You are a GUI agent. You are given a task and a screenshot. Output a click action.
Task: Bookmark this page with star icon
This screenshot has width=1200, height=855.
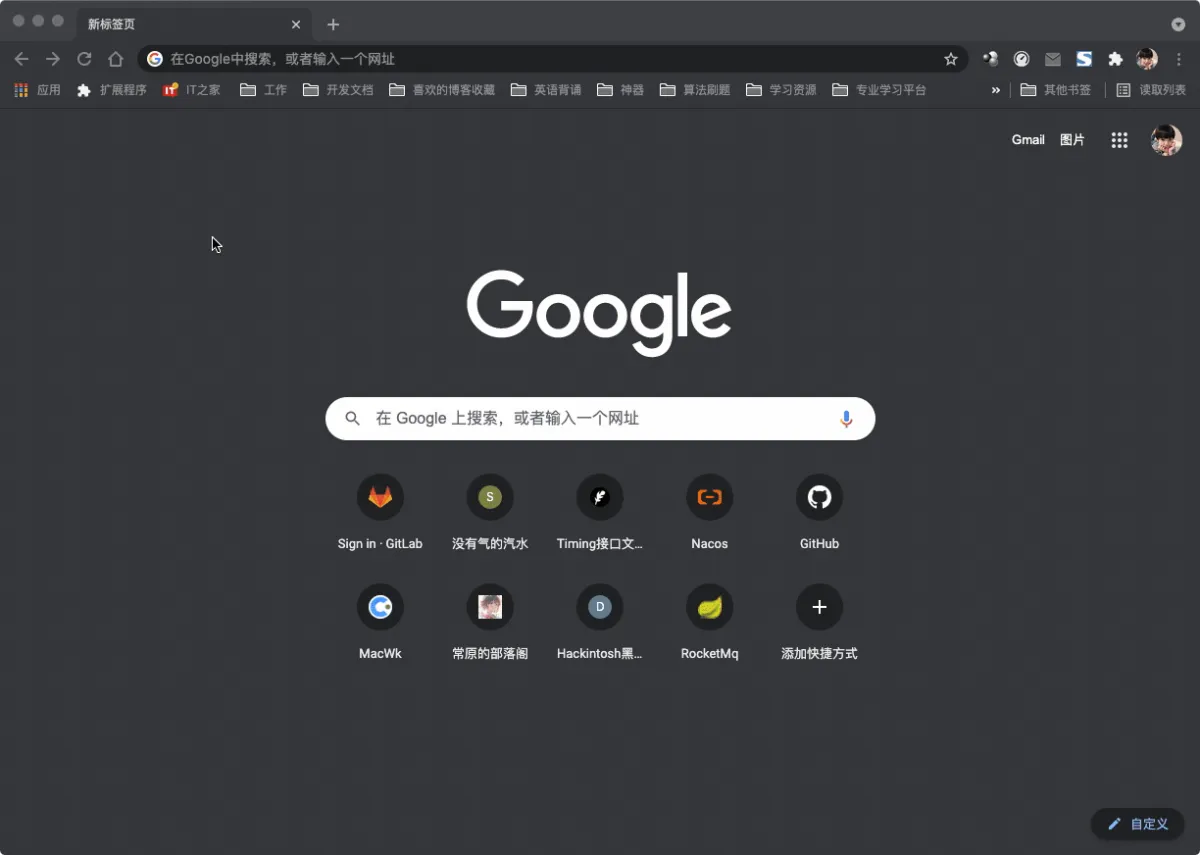click(950, 59)
